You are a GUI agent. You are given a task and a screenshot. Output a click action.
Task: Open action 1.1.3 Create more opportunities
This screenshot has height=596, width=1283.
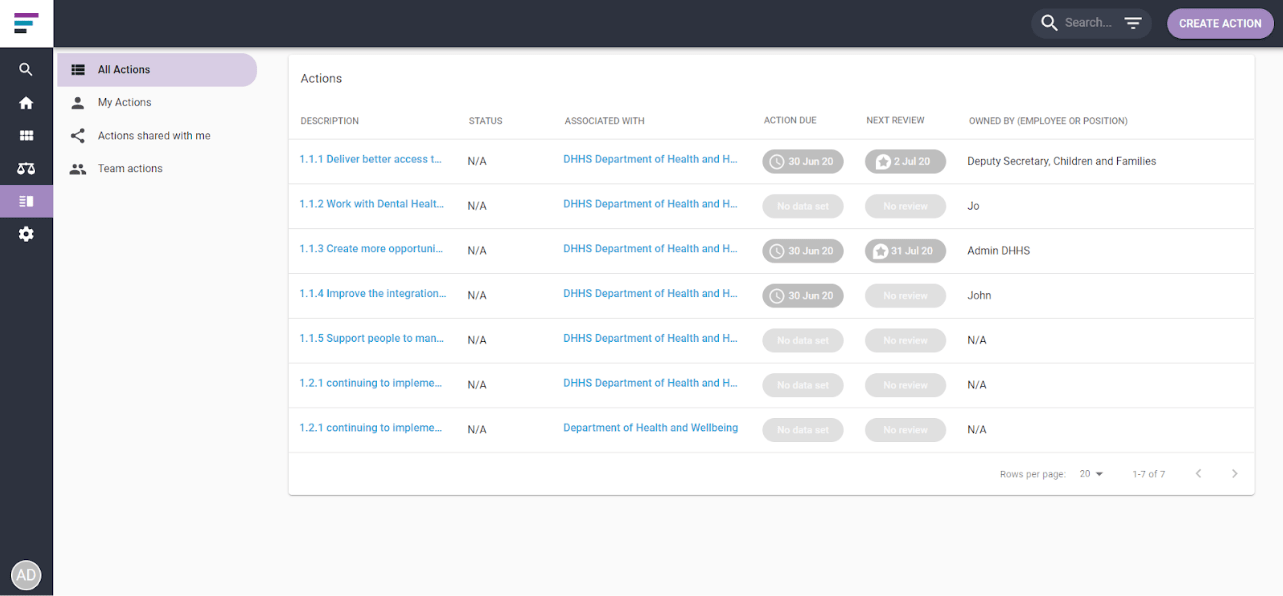point(370,249)
